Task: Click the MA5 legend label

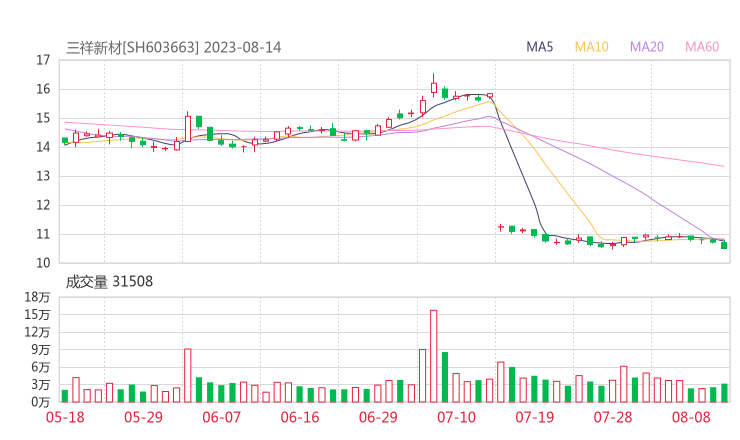Action: coord(539,47)
